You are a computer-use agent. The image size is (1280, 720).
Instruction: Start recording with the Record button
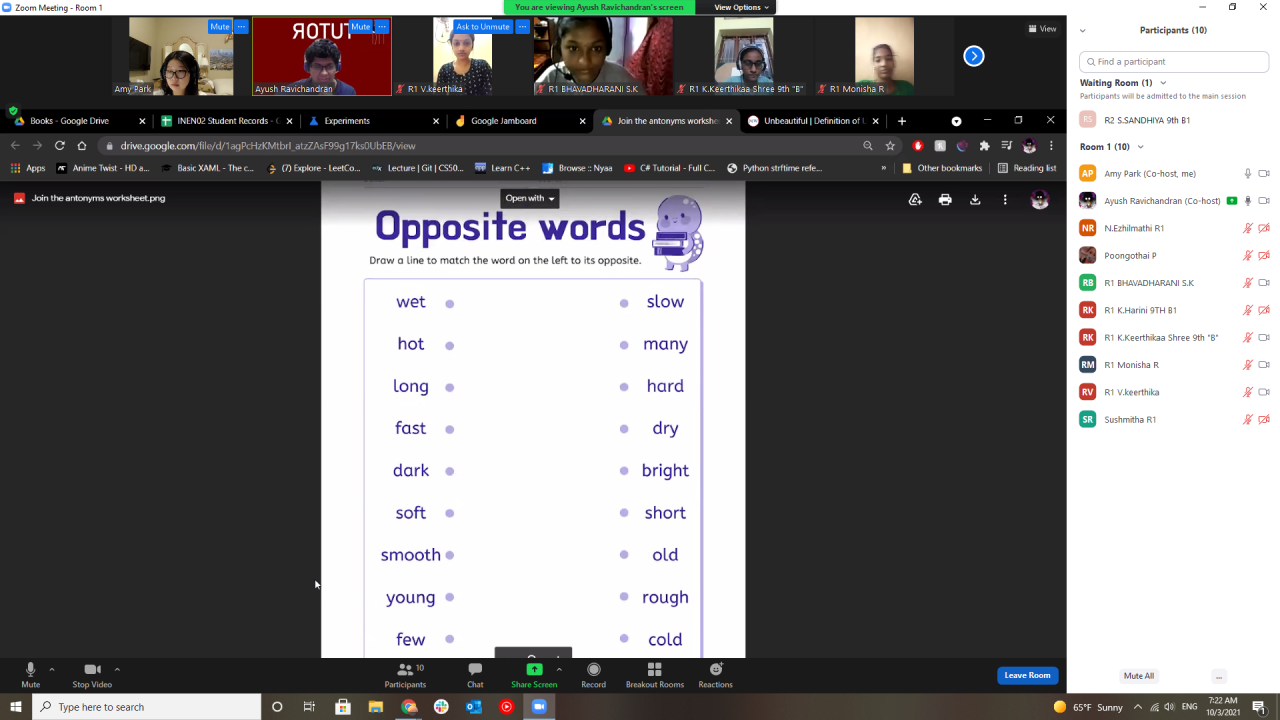click(594, 675)
